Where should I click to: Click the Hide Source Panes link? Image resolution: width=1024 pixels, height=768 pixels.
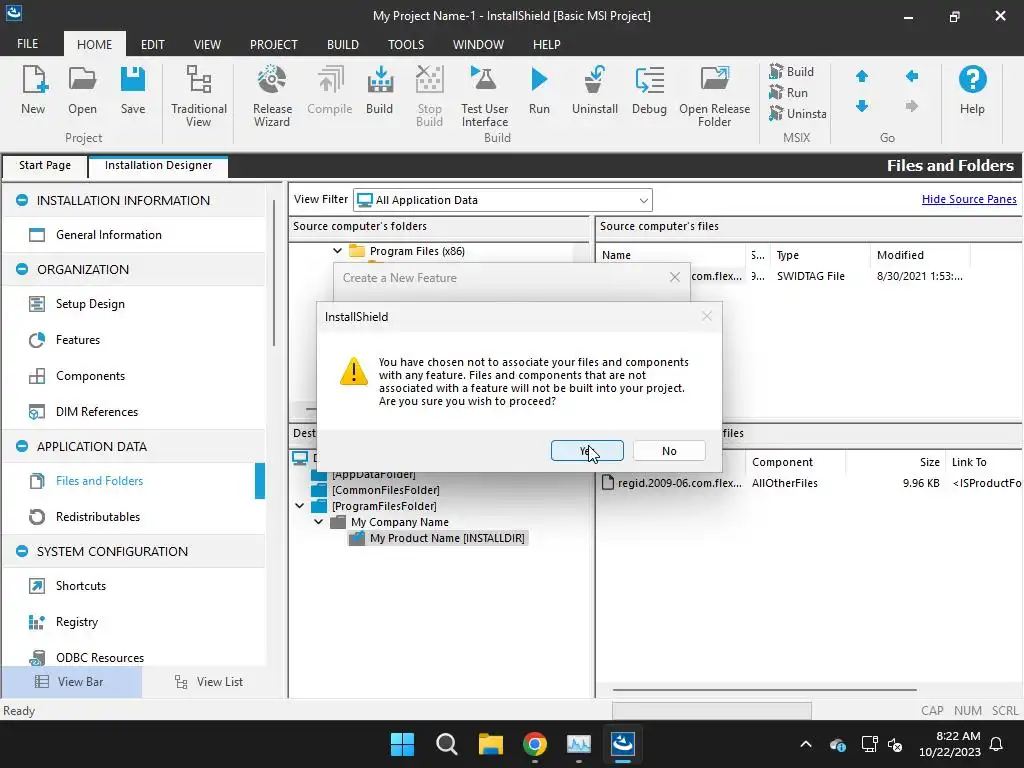[x=969, y=199]
